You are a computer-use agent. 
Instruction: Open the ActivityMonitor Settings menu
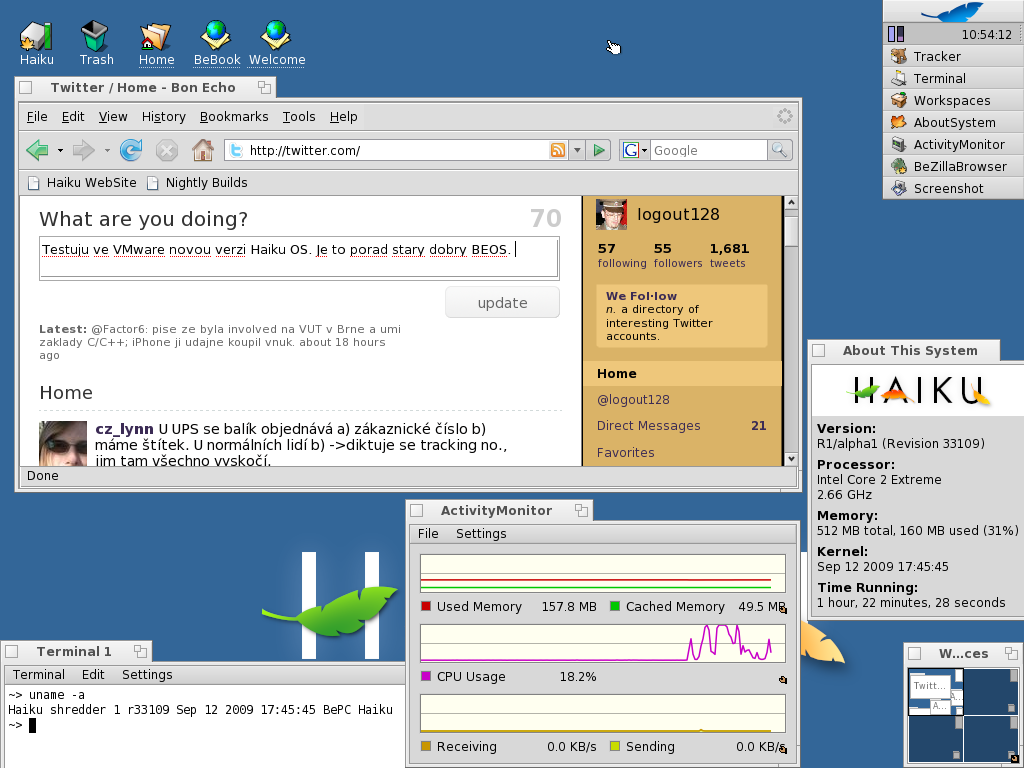[x=481, y=534]
